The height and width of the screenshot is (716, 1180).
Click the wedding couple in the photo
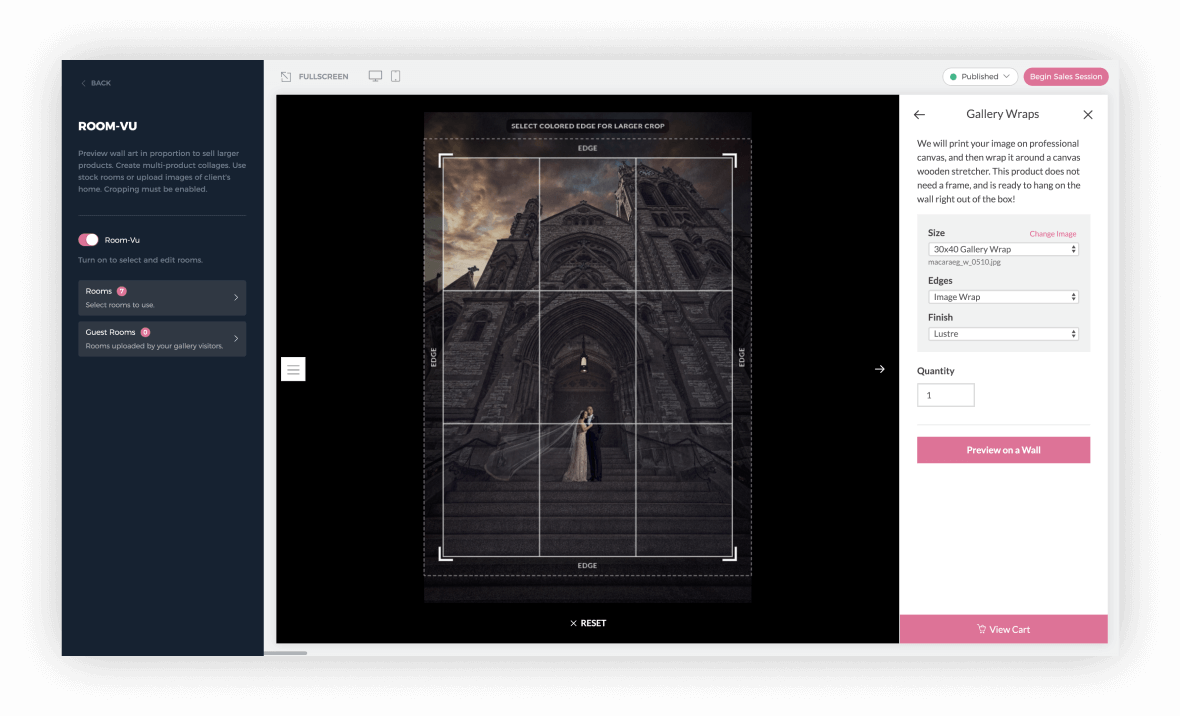coord(585,445)
